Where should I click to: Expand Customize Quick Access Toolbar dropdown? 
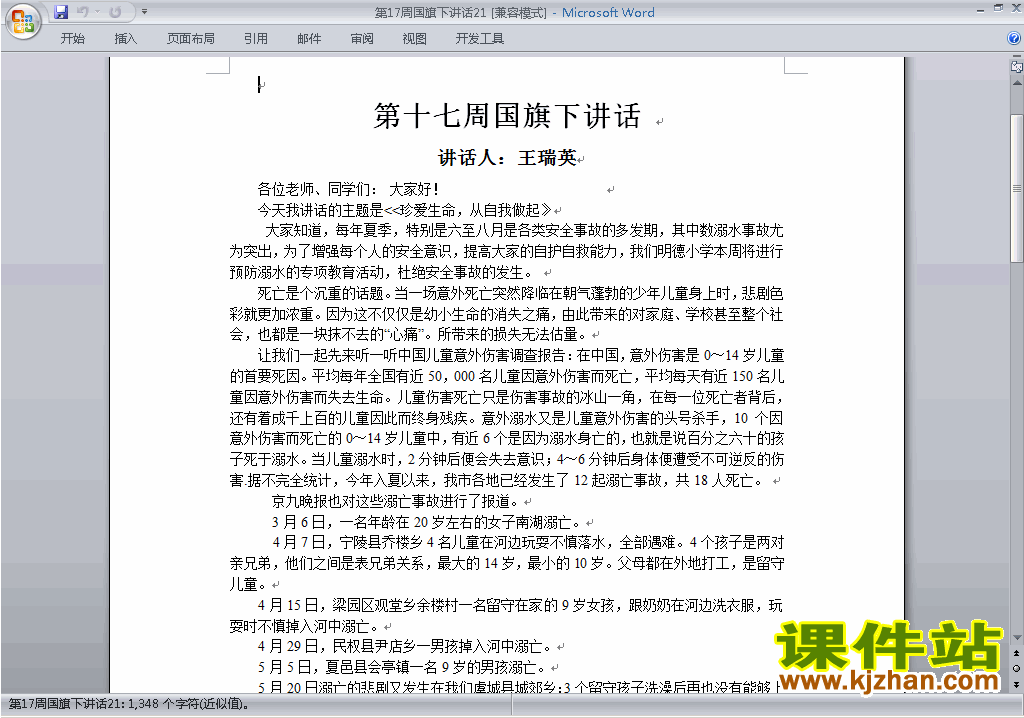[144, 12]
